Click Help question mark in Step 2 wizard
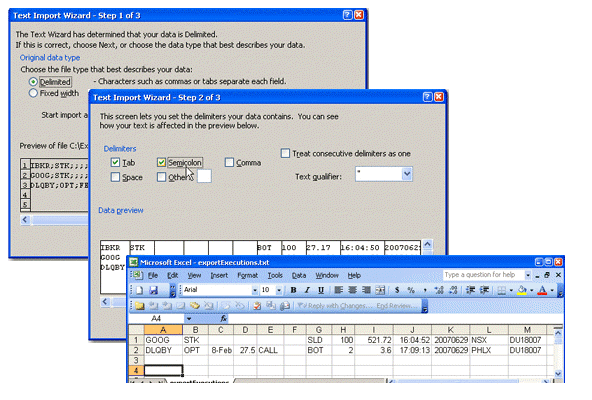Viewport: 592px width, 400px height. pos(427,97)
